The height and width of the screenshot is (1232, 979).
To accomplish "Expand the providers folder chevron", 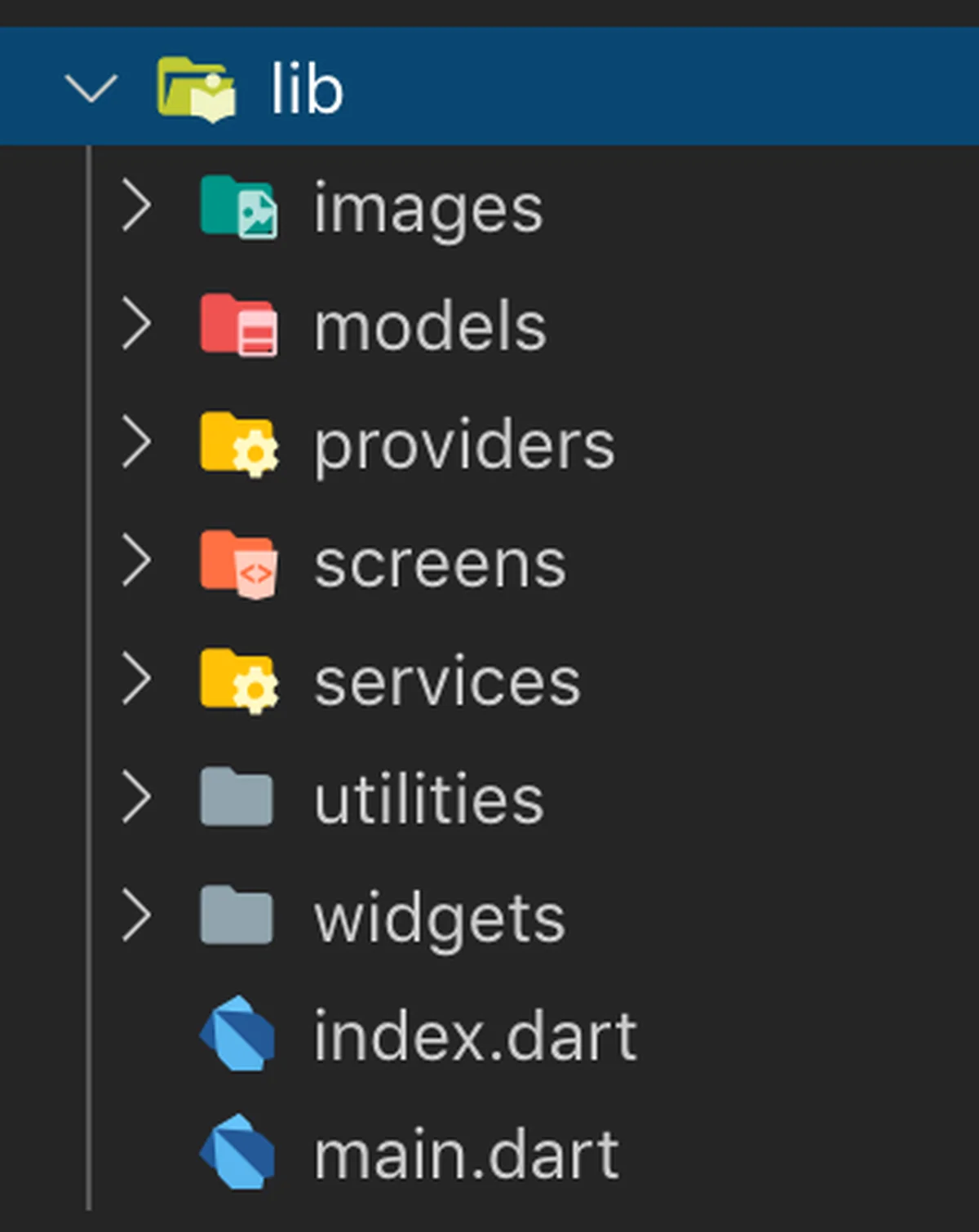I will pos(136,443).
